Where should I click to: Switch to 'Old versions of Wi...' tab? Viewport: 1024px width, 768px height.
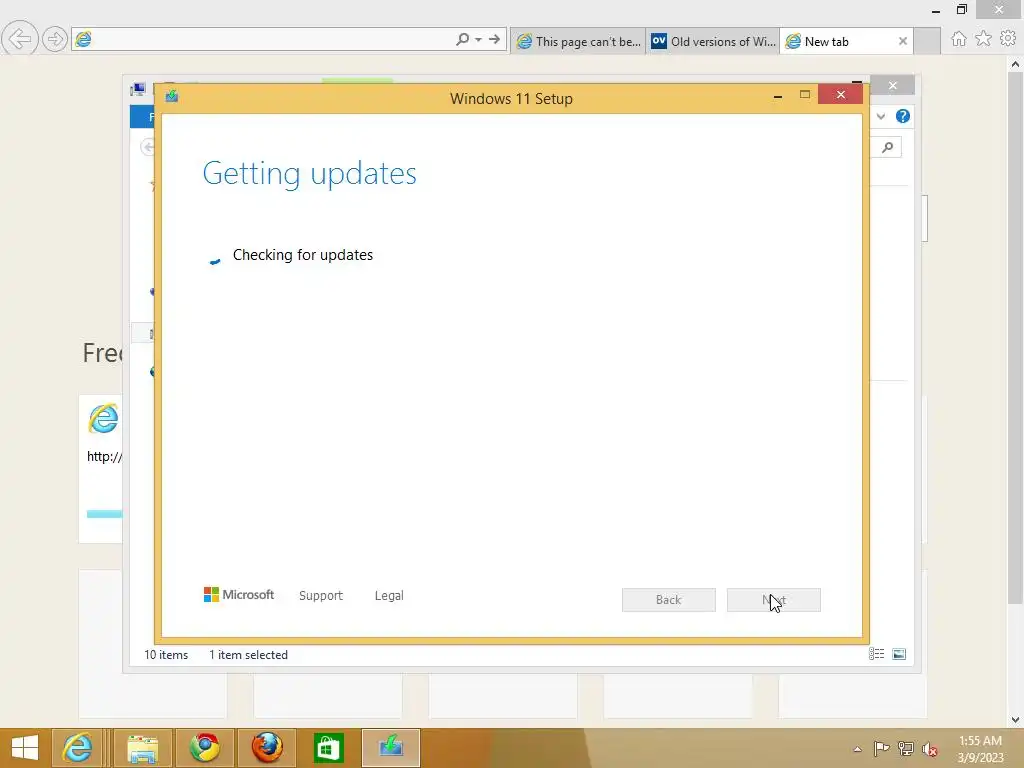(712, 41)
